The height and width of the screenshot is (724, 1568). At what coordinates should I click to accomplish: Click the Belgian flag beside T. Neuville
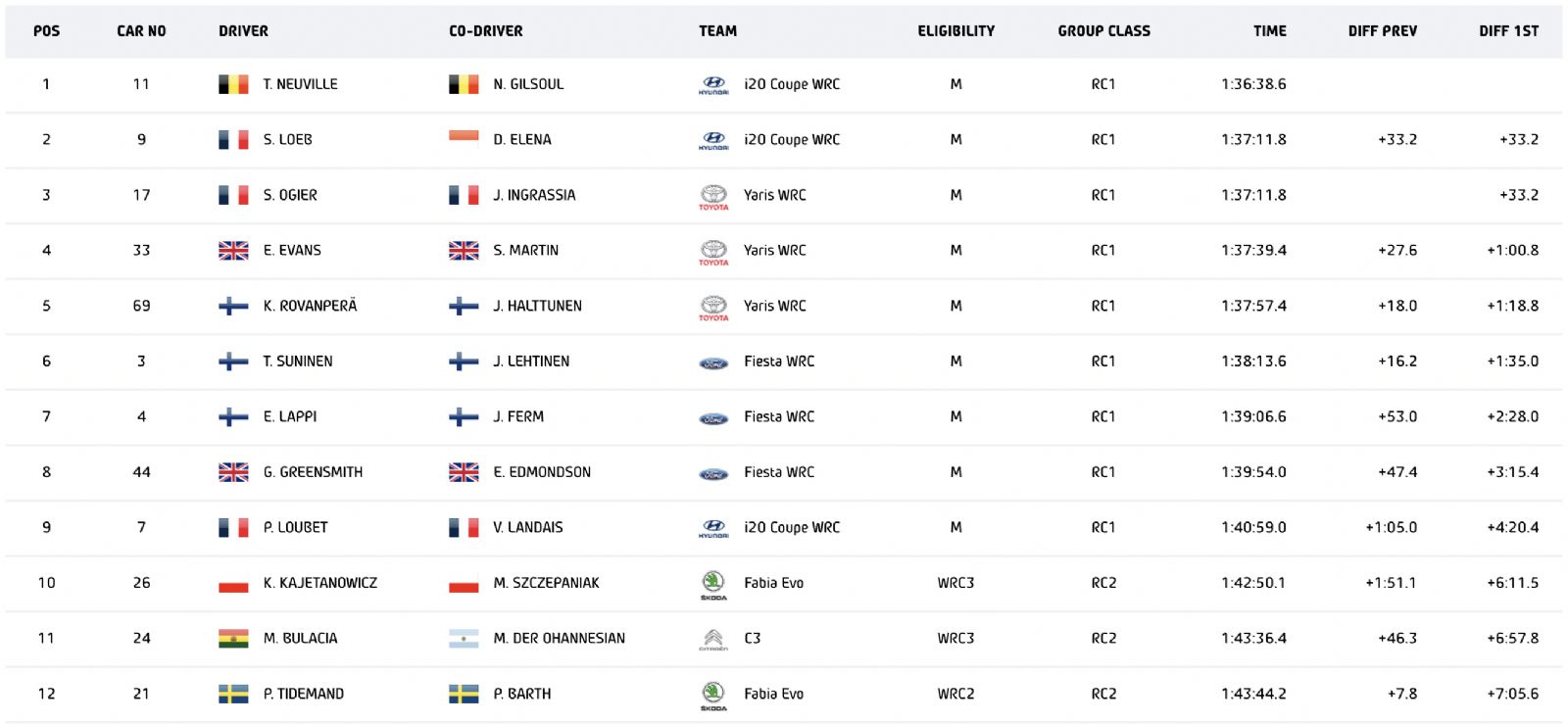(233, 84)
